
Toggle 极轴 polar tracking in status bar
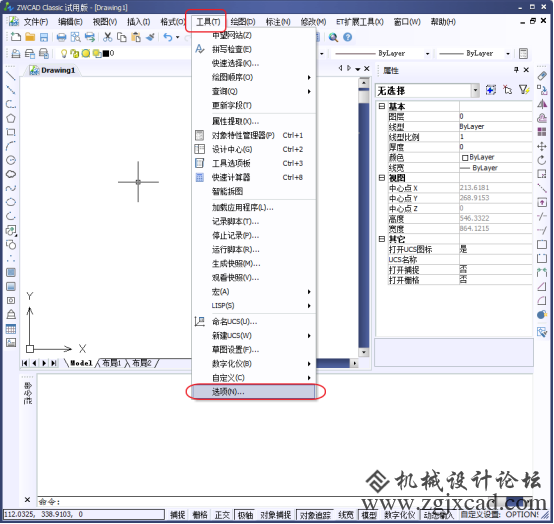(245, 515)
